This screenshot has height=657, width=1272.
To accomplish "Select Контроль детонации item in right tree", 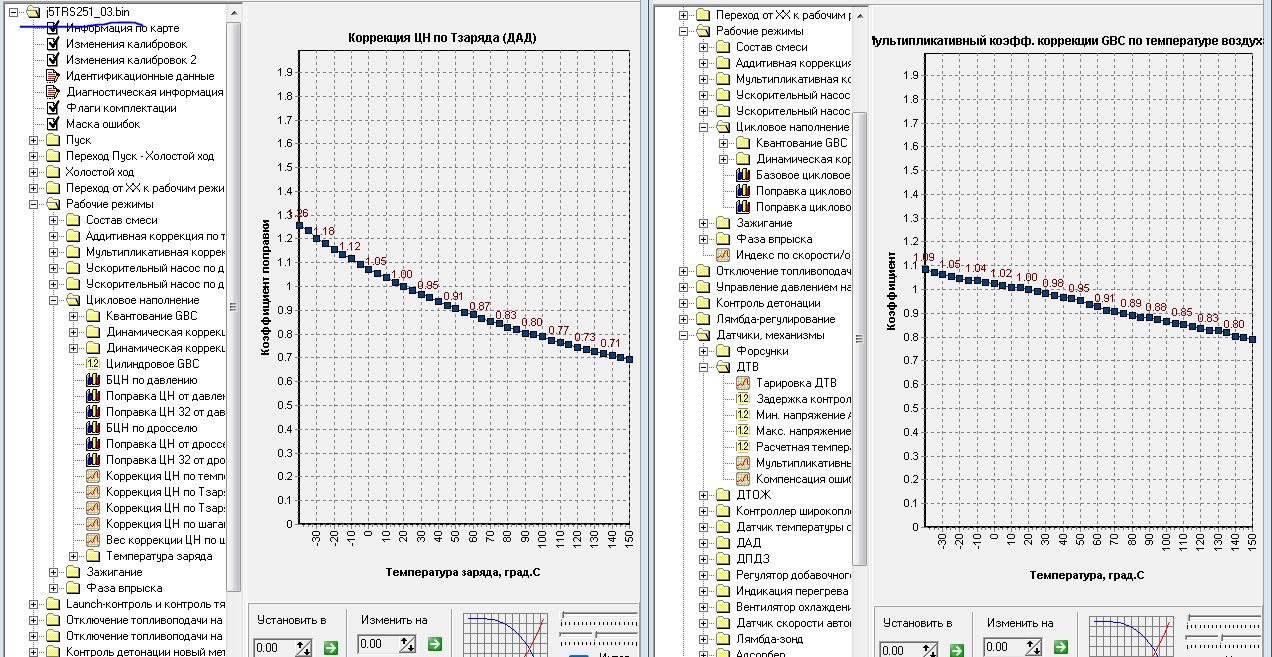I will (x=768, y=303).
